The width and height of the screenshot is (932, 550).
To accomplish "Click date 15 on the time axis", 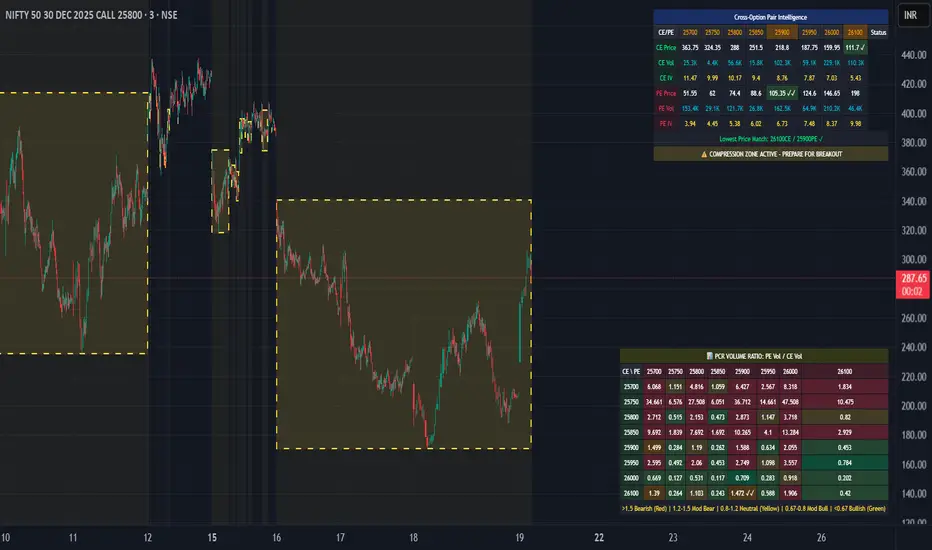I will coord(212,538).
